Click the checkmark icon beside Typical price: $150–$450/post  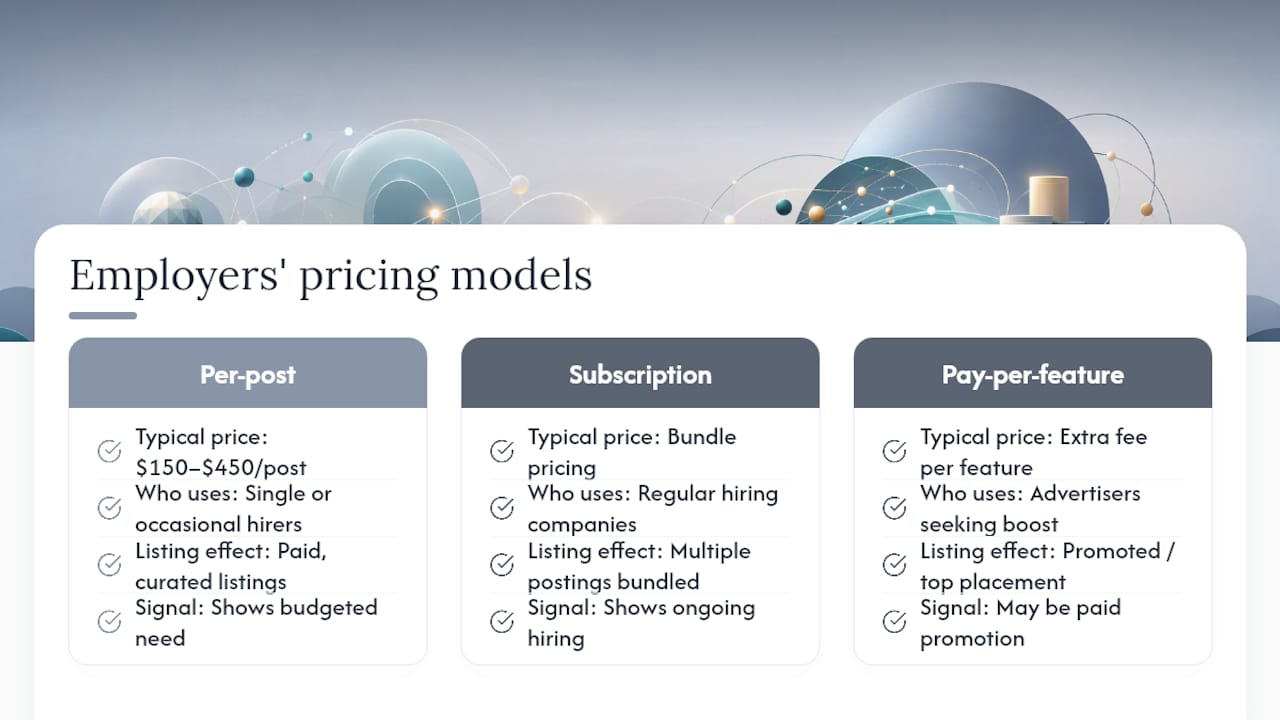(x=110, y=452)
